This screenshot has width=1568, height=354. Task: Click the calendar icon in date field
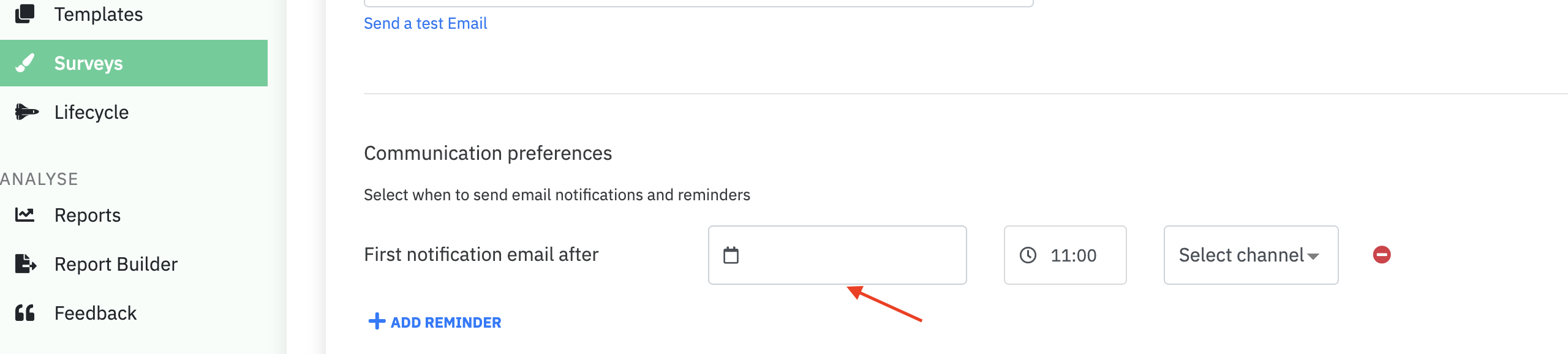(731, 255)
